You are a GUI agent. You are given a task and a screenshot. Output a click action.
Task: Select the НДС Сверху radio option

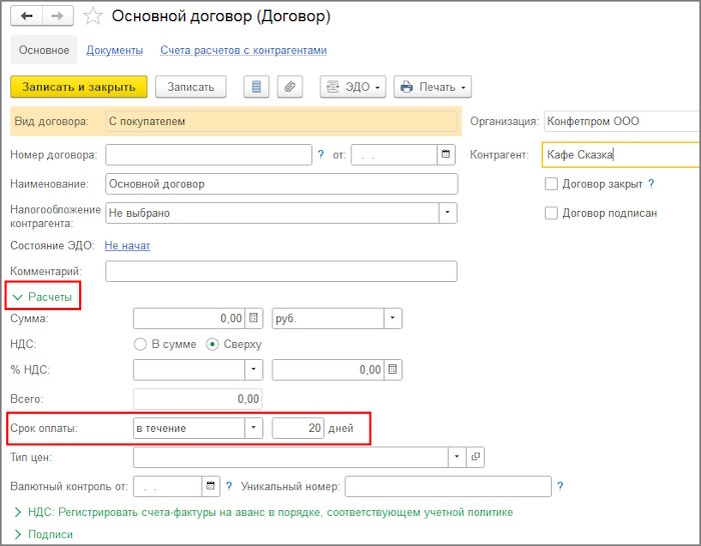click(x=212, y=344)
